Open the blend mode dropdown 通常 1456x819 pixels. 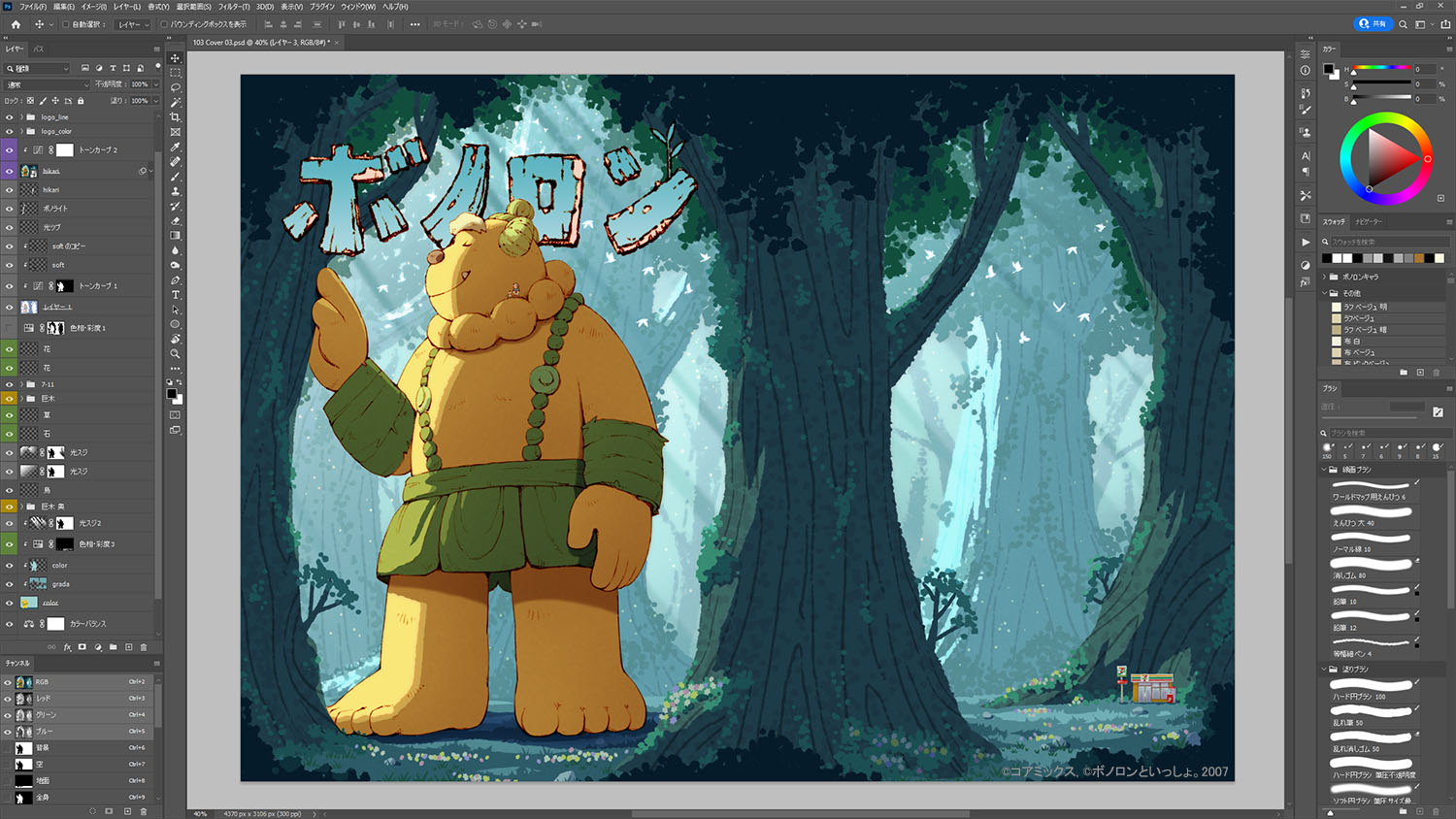[x=47, y=84]
